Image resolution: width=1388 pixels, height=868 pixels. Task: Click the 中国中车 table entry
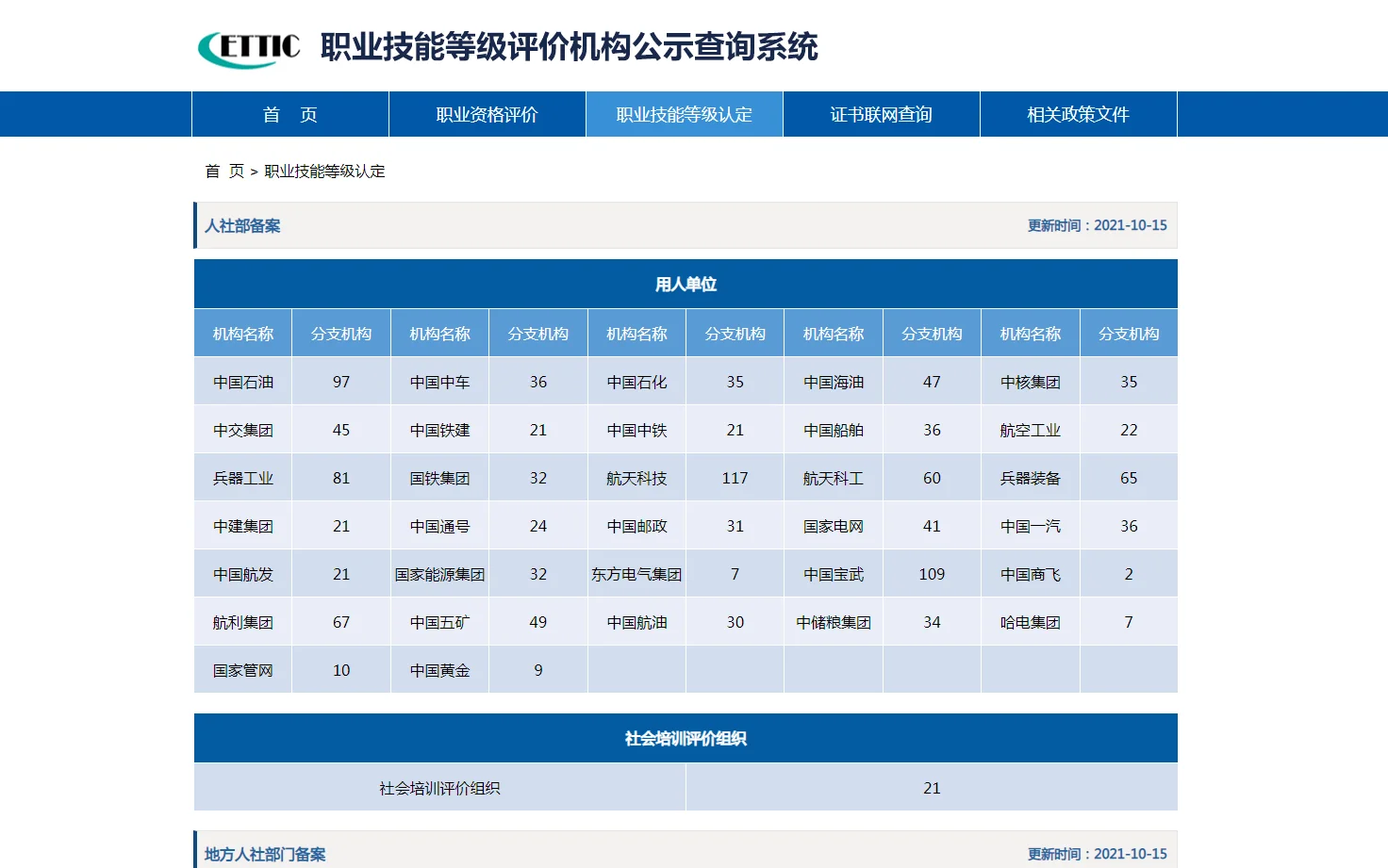439,381
